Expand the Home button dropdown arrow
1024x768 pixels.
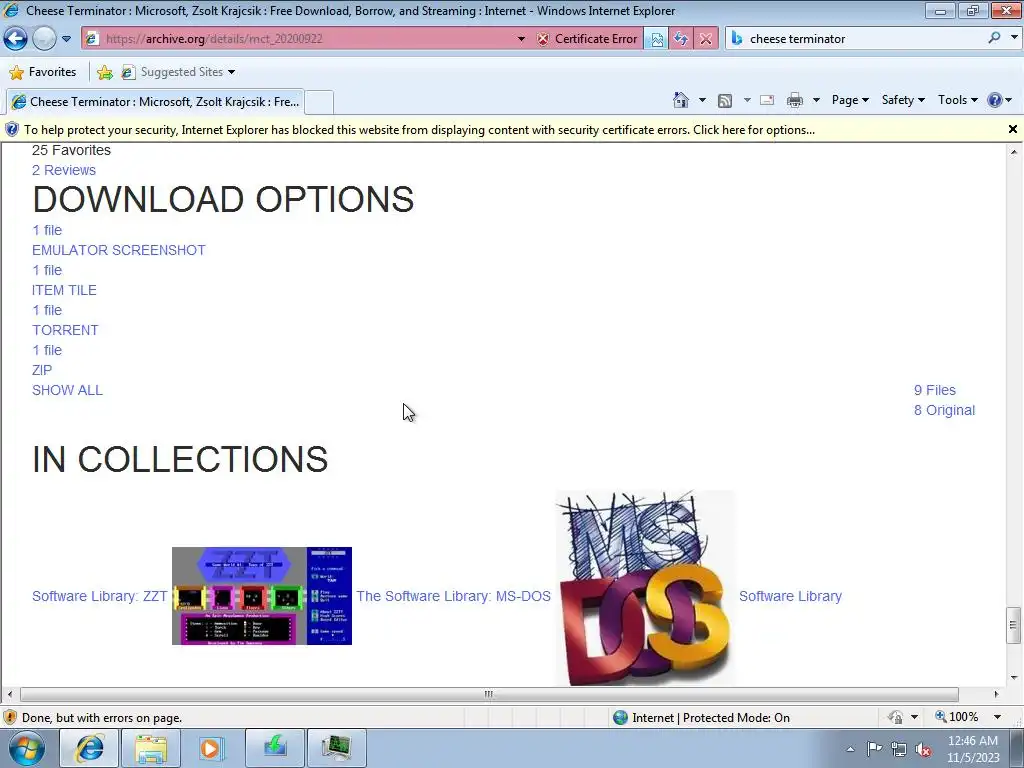702,100
